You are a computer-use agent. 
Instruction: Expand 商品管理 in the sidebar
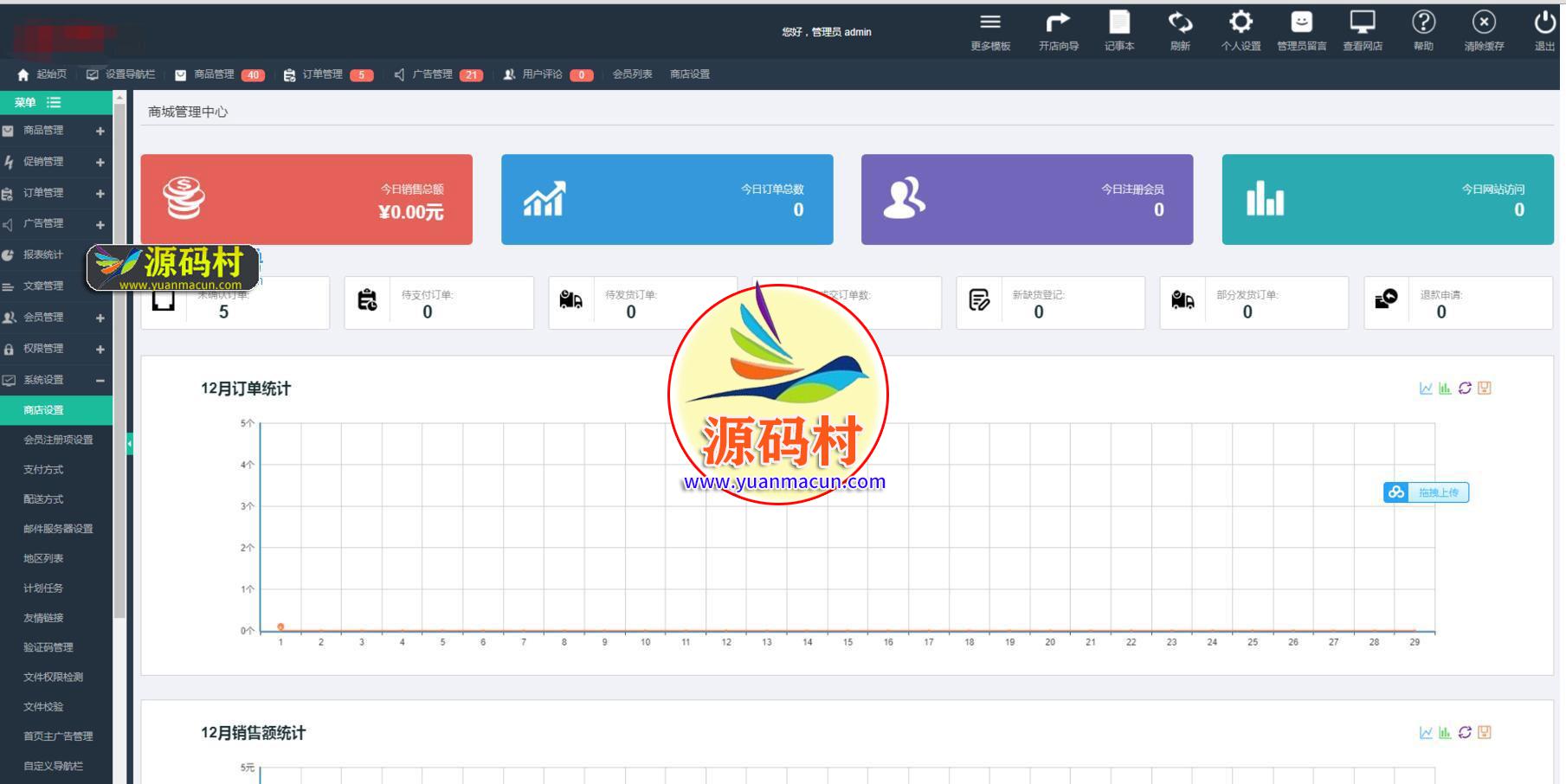(100, 131)
